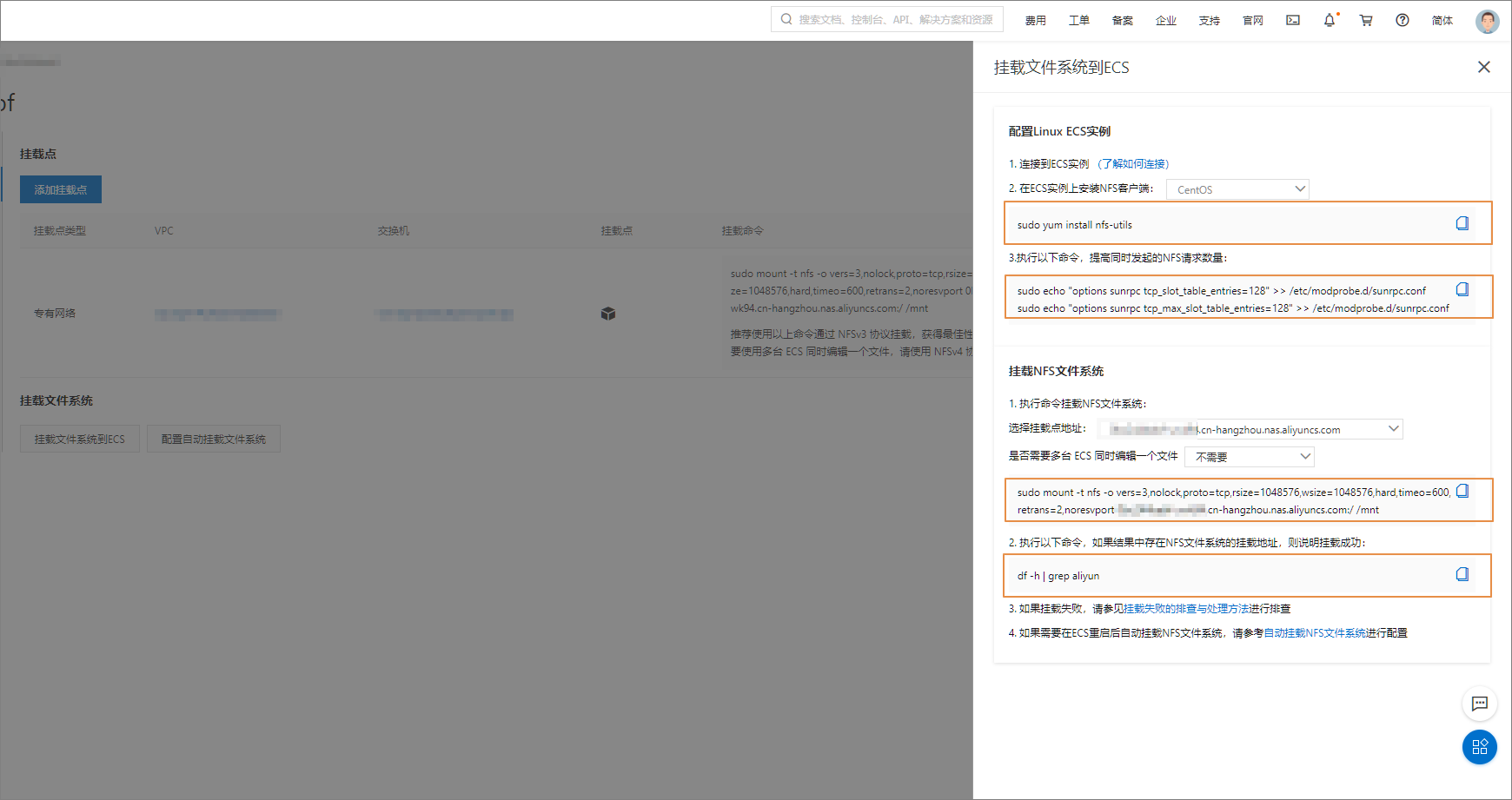The width and height of the screenshot is (1512, 800).
Task: Click the VPC column header
Action: click(x=163, y=230)
